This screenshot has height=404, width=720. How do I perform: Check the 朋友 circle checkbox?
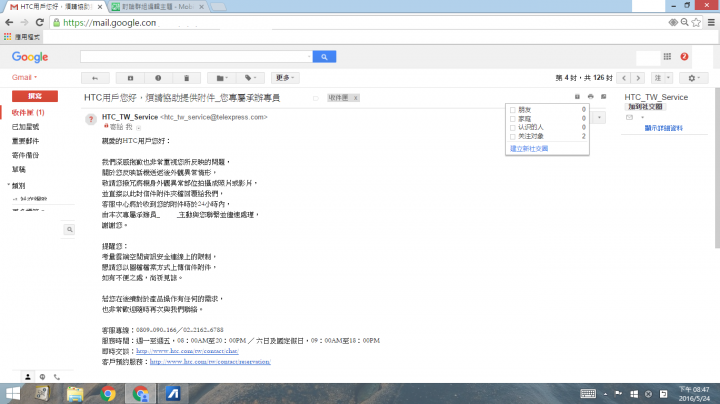(x=512, y=110)
